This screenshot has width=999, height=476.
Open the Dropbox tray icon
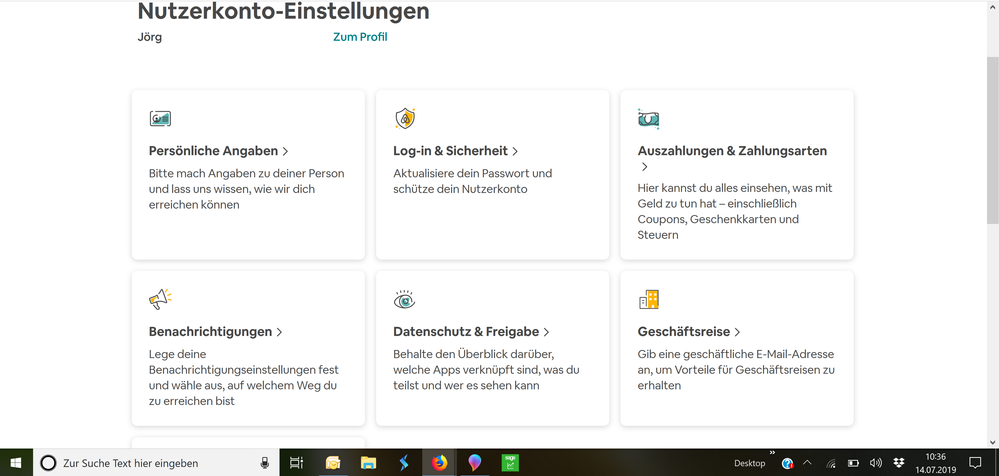[x=899, y=463]
